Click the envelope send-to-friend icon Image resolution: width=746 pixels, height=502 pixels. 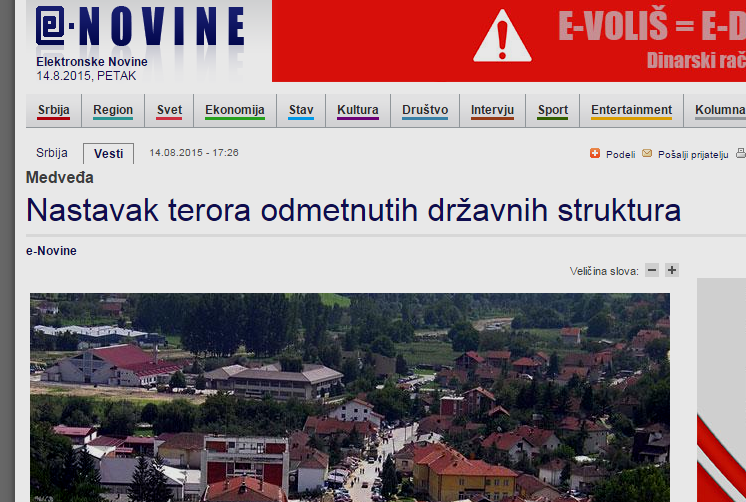647,153
